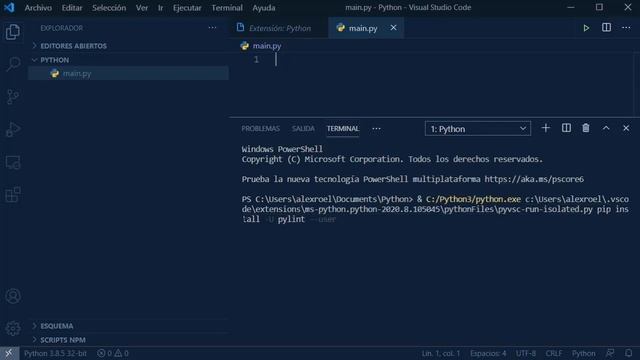Expand the Scripts NPM section
Image resolution: width=640 pixels, height=360 pixels.
tap(129, 340)
